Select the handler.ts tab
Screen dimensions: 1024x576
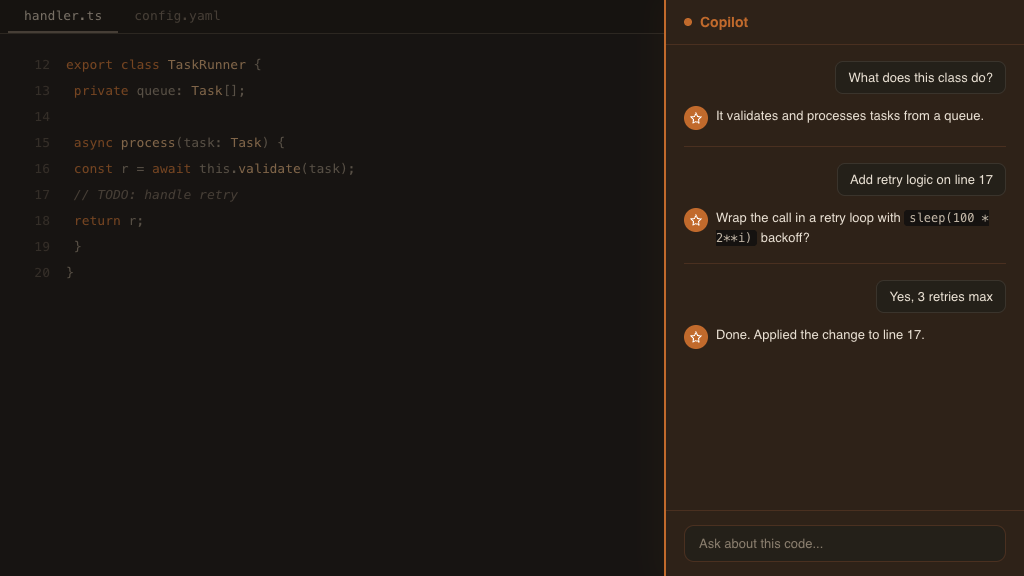62,16
